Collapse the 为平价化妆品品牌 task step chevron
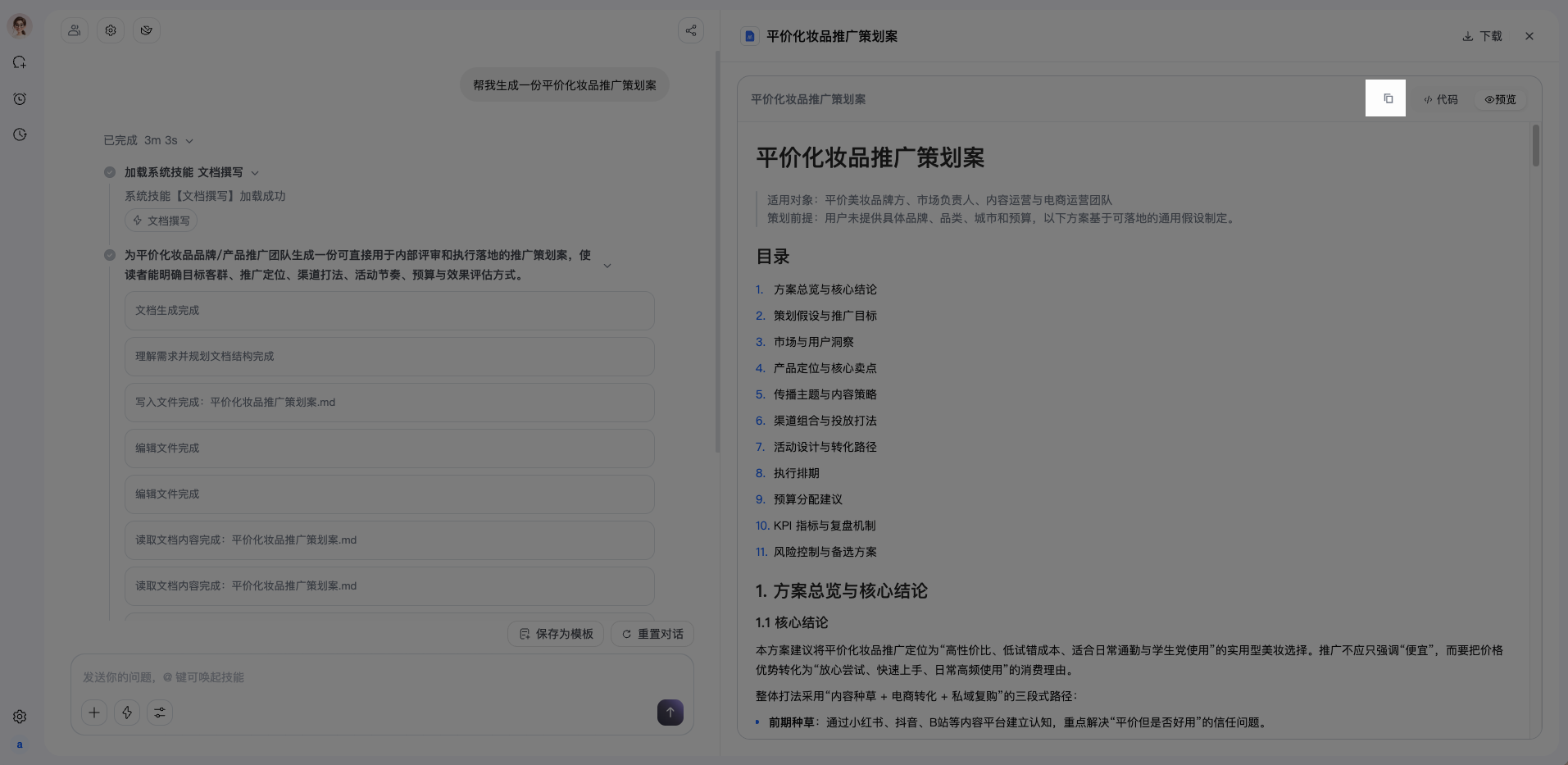Image resolution: width=1568 pixels, height=765 pixels. [x=607, y=266]
